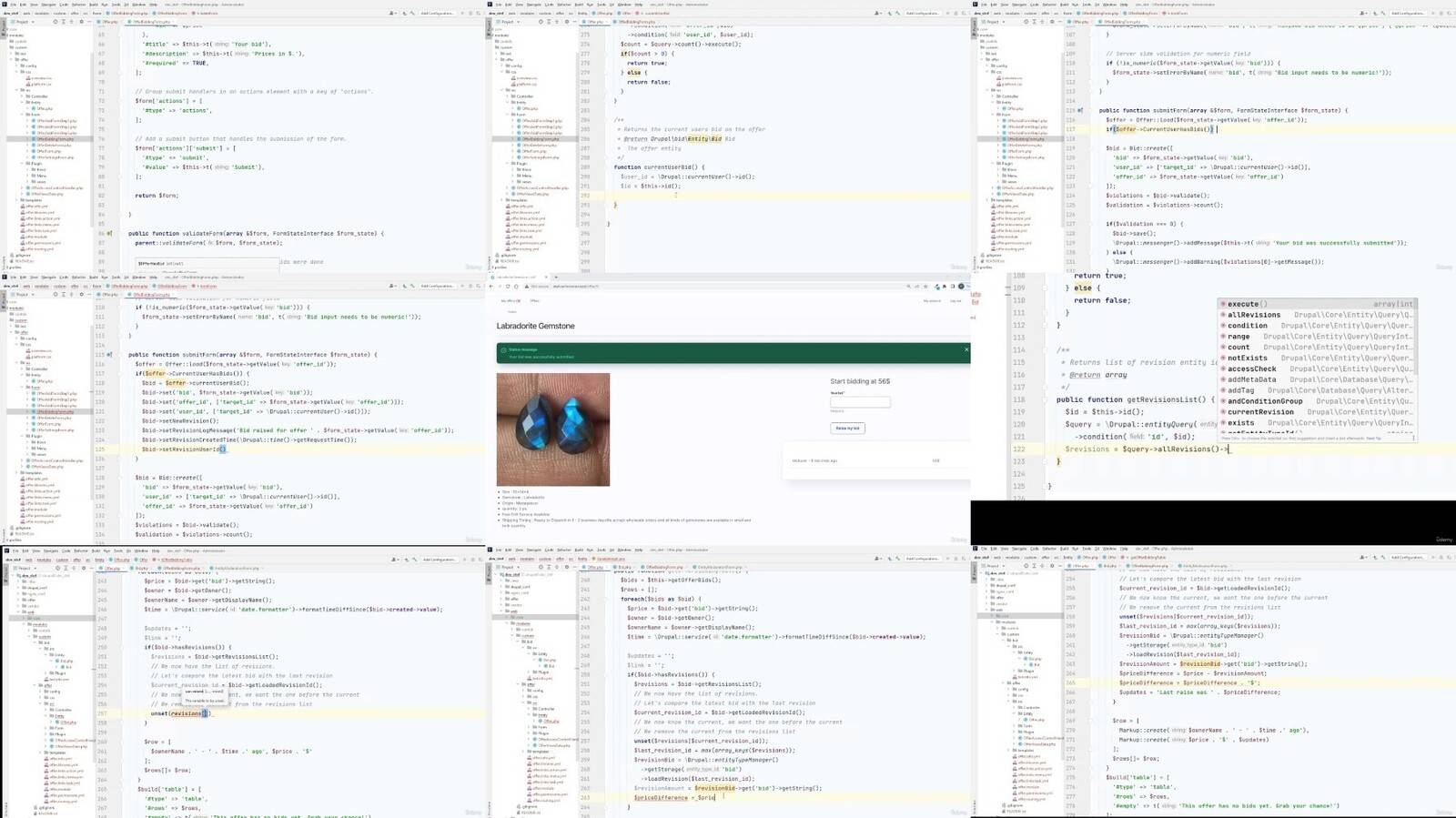
Task: Expand Controller folder in validateForm code frame
Action: pos(22,96)
